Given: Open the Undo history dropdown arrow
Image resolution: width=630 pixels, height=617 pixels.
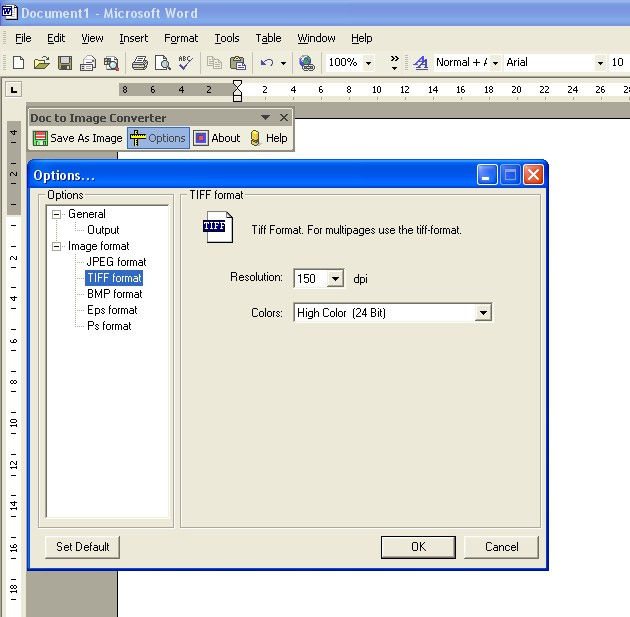Looking at the screenshot, I should click(x=283, y=63).
